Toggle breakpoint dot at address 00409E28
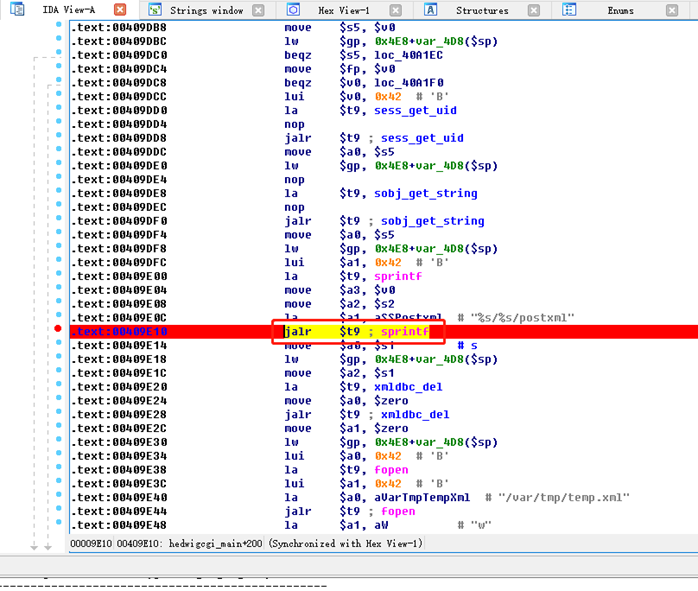 click(x=58, y=411)
